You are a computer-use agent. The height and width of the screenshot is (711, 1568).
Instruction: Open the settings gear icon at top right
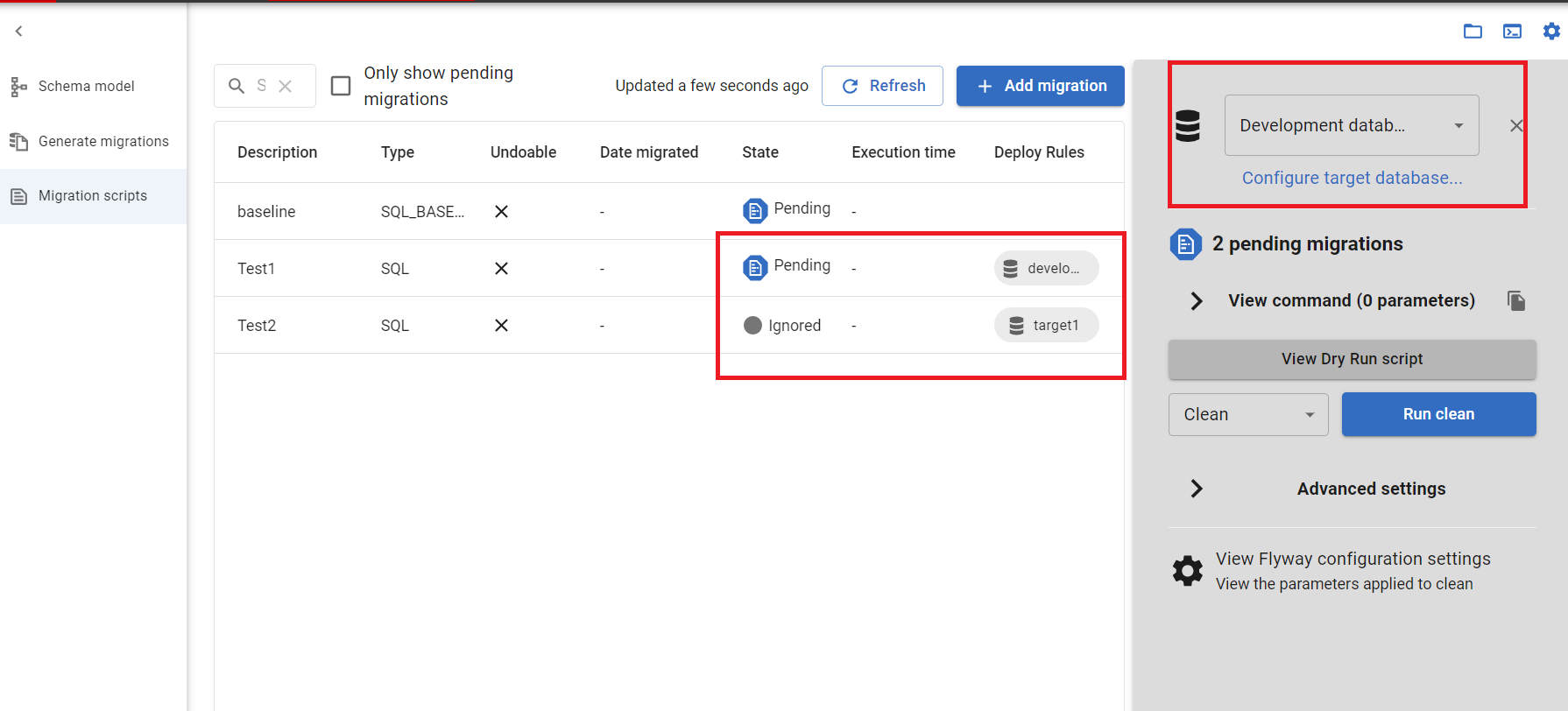1551,32
